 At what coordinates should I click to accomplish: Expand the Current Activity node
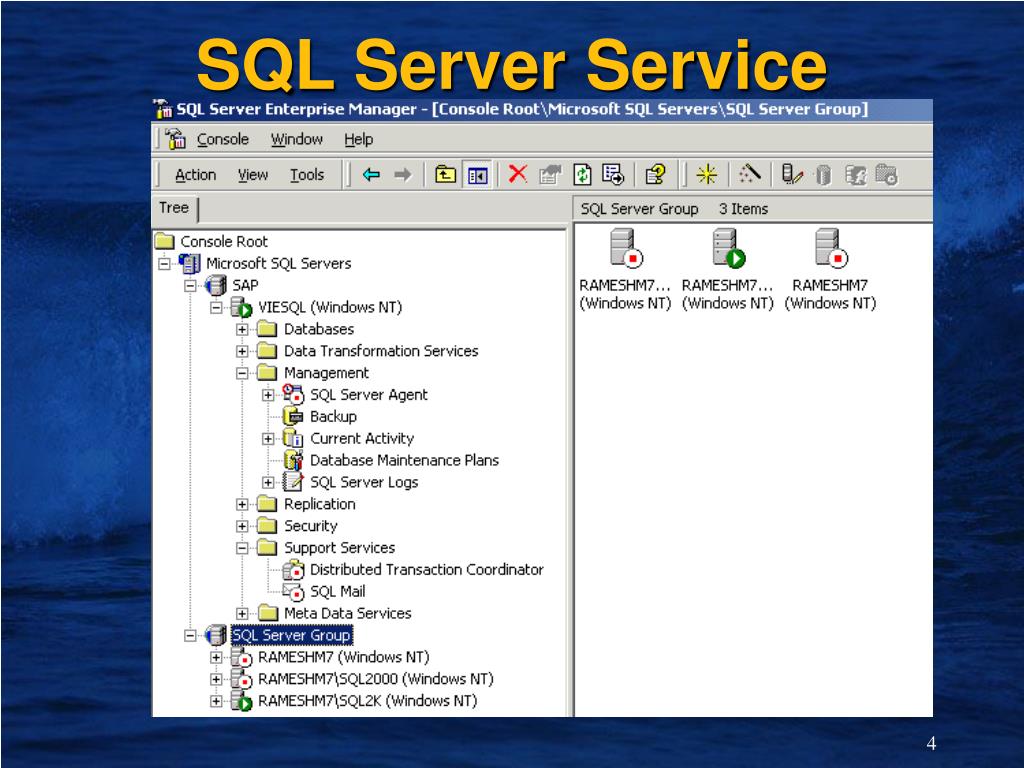click(x=268, y=439)
